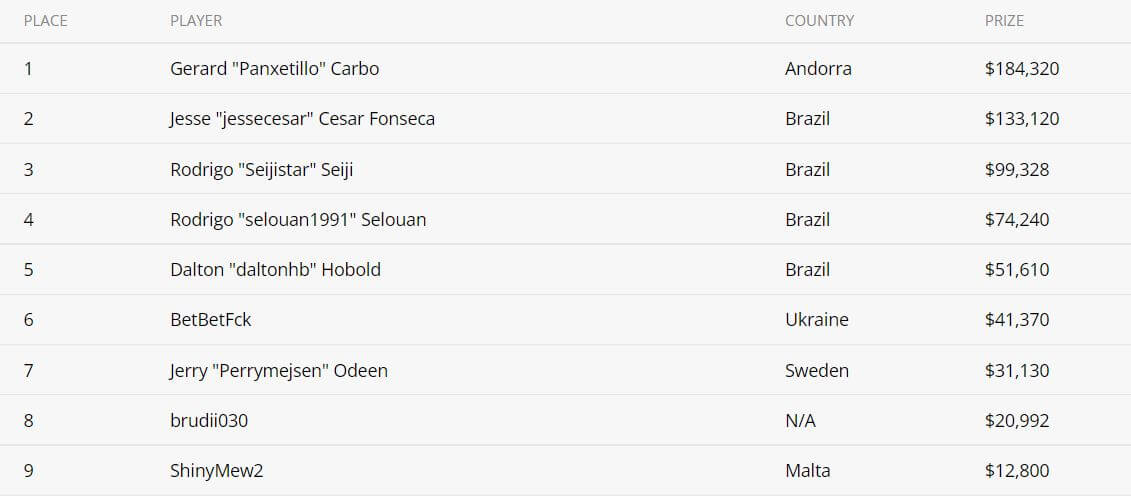Click the Ukraine country cell
1131x496 pixels.
coord(816,320)
